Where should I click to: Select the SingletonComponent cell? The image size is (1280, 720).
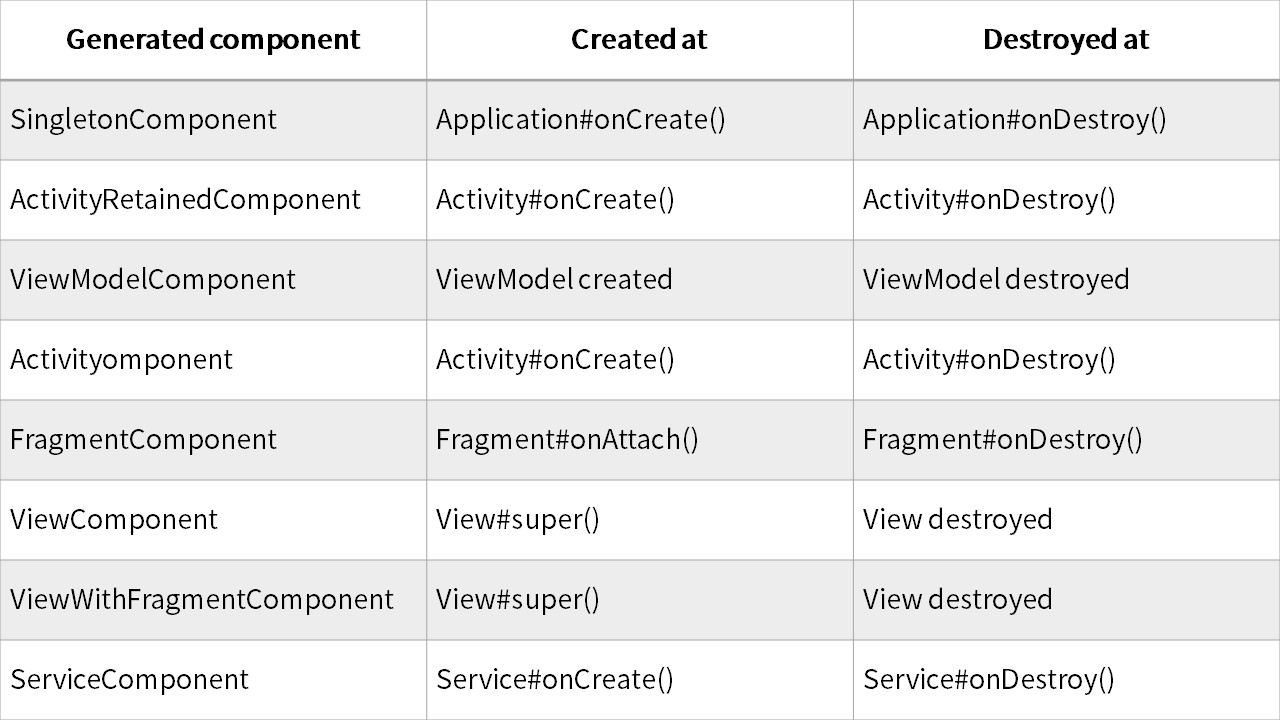144,120
